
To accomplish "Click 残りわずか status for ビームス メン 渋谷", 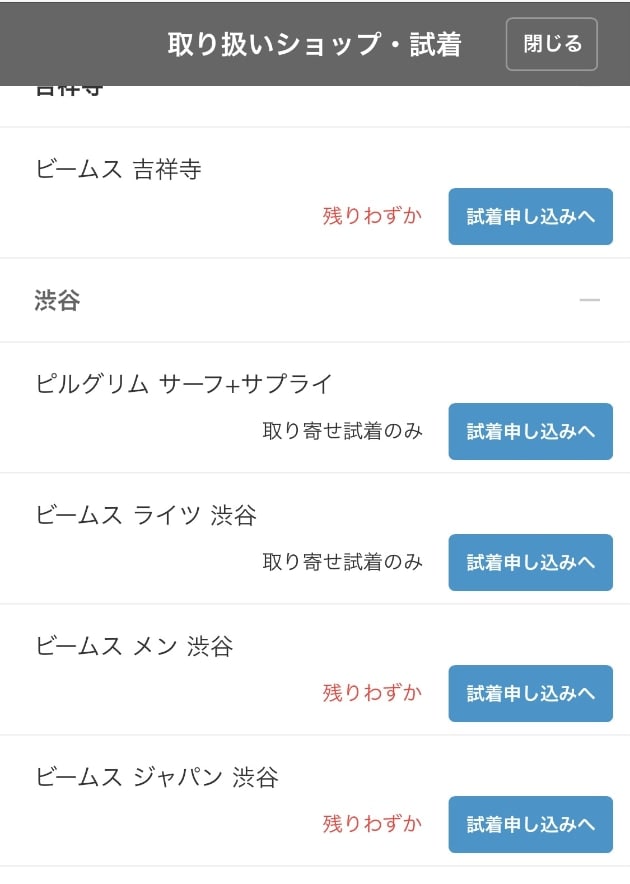I will tap(372, 692).
